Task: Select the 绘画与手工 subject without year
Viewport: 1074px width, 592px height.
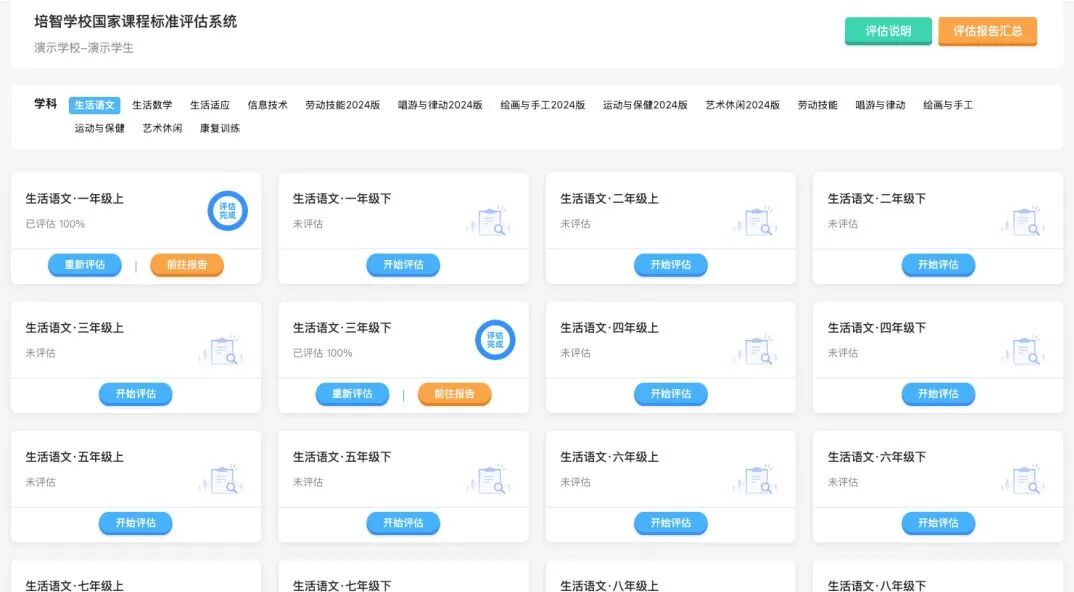Action: (x=948, y=105)
